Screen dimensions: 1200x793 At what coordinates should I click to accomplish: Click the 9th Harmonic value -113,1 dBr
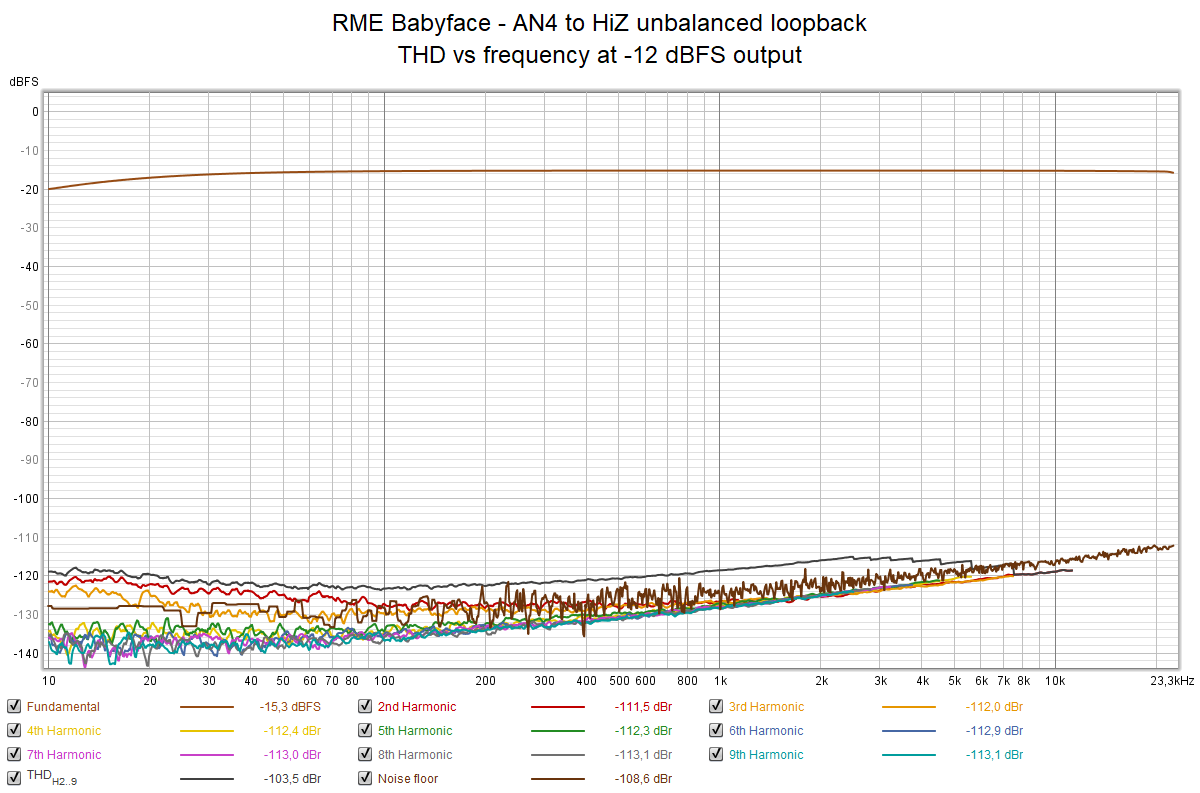(x=994, y=755)
